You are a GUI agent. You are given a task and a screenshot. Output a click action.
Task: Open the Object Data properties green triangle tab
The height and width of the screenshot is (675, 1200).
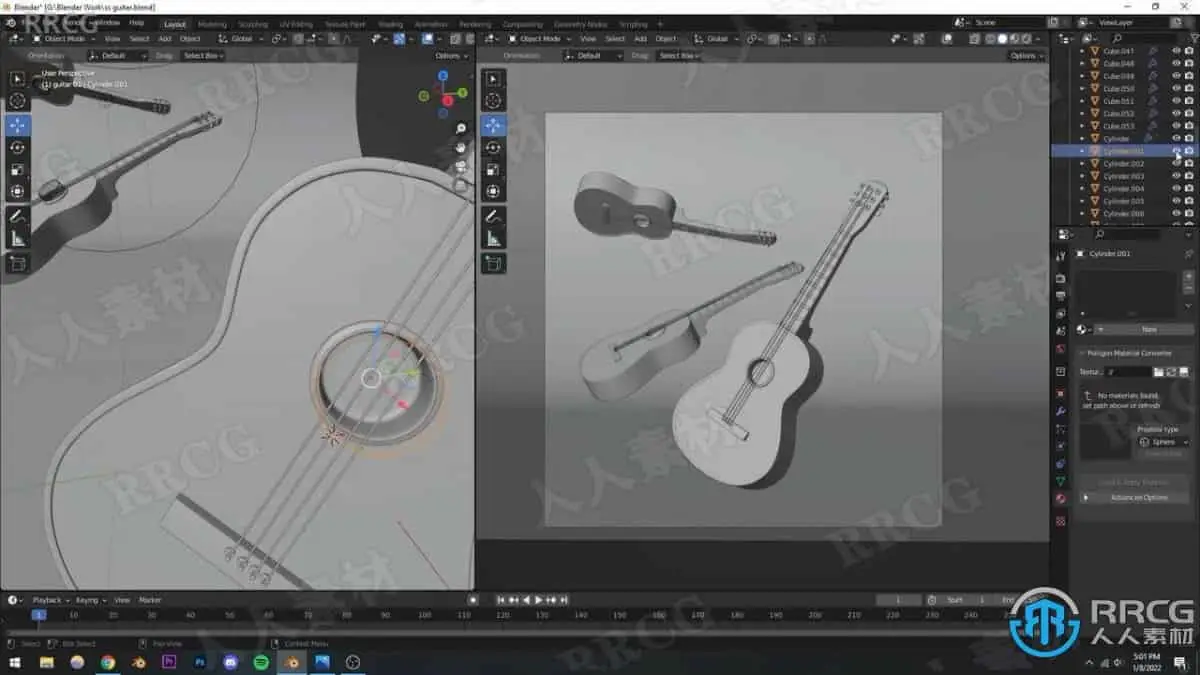(x=1061, y=481)
